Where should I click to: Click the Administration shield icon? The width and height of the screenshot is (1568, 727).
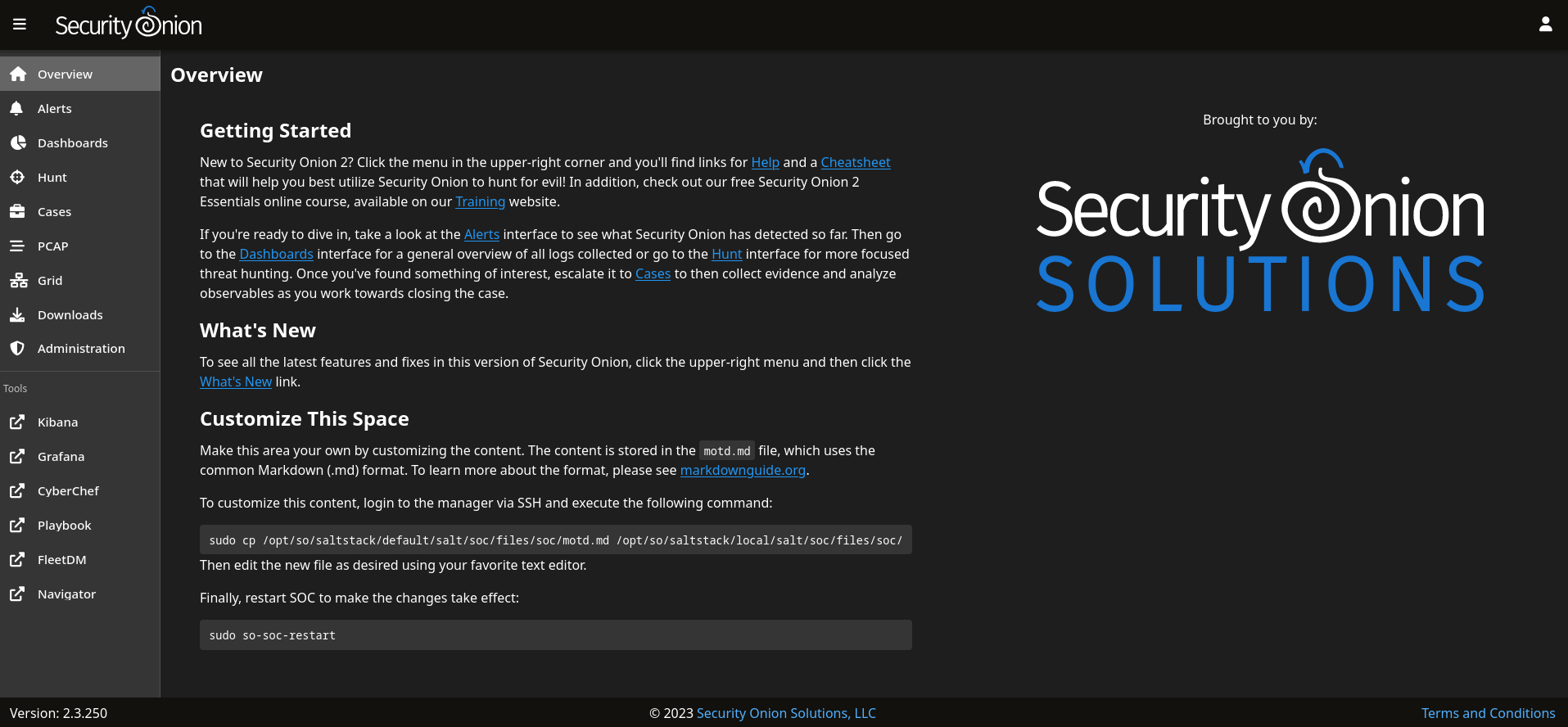coord(17,348)
